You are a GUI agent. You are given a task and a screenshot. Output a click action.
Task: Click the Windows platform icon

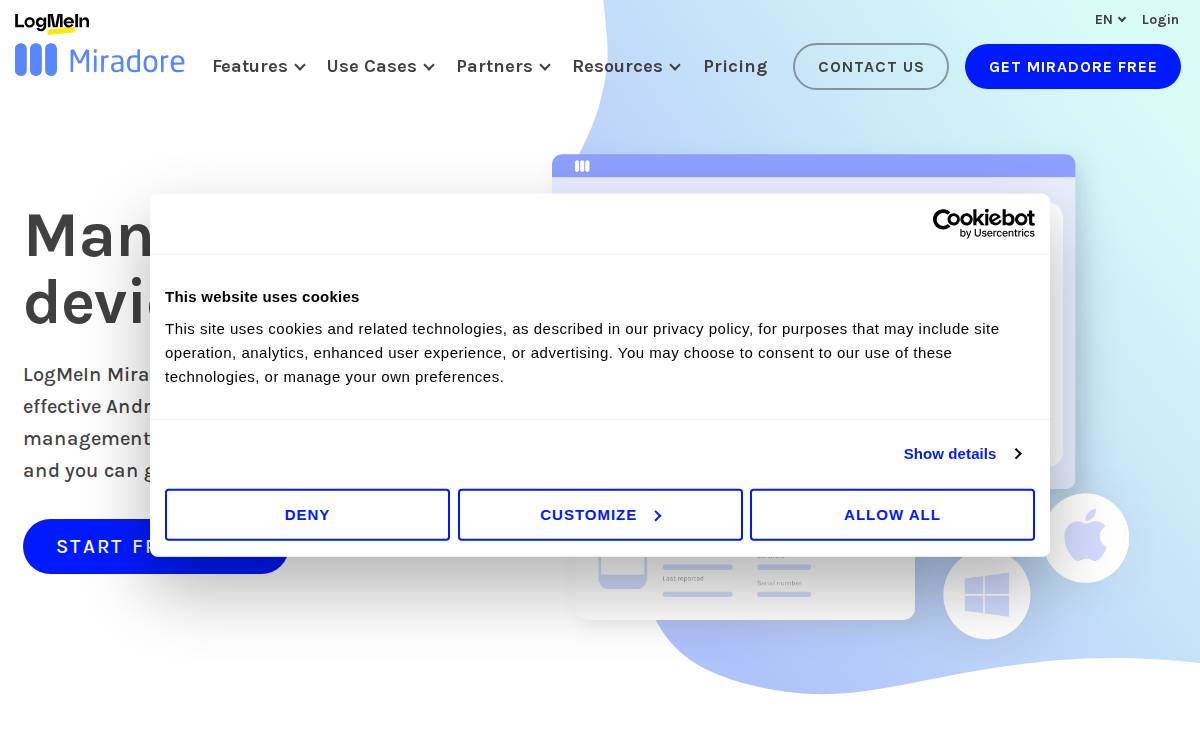tap(987, 595)
